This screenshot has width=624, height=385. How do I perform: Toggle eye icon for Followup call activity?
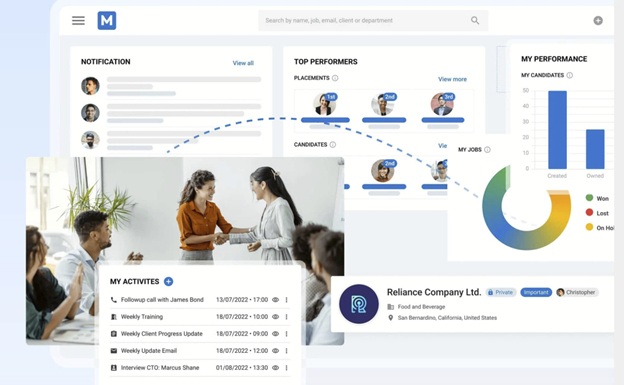pyautogui.click(x=275, y=300)
